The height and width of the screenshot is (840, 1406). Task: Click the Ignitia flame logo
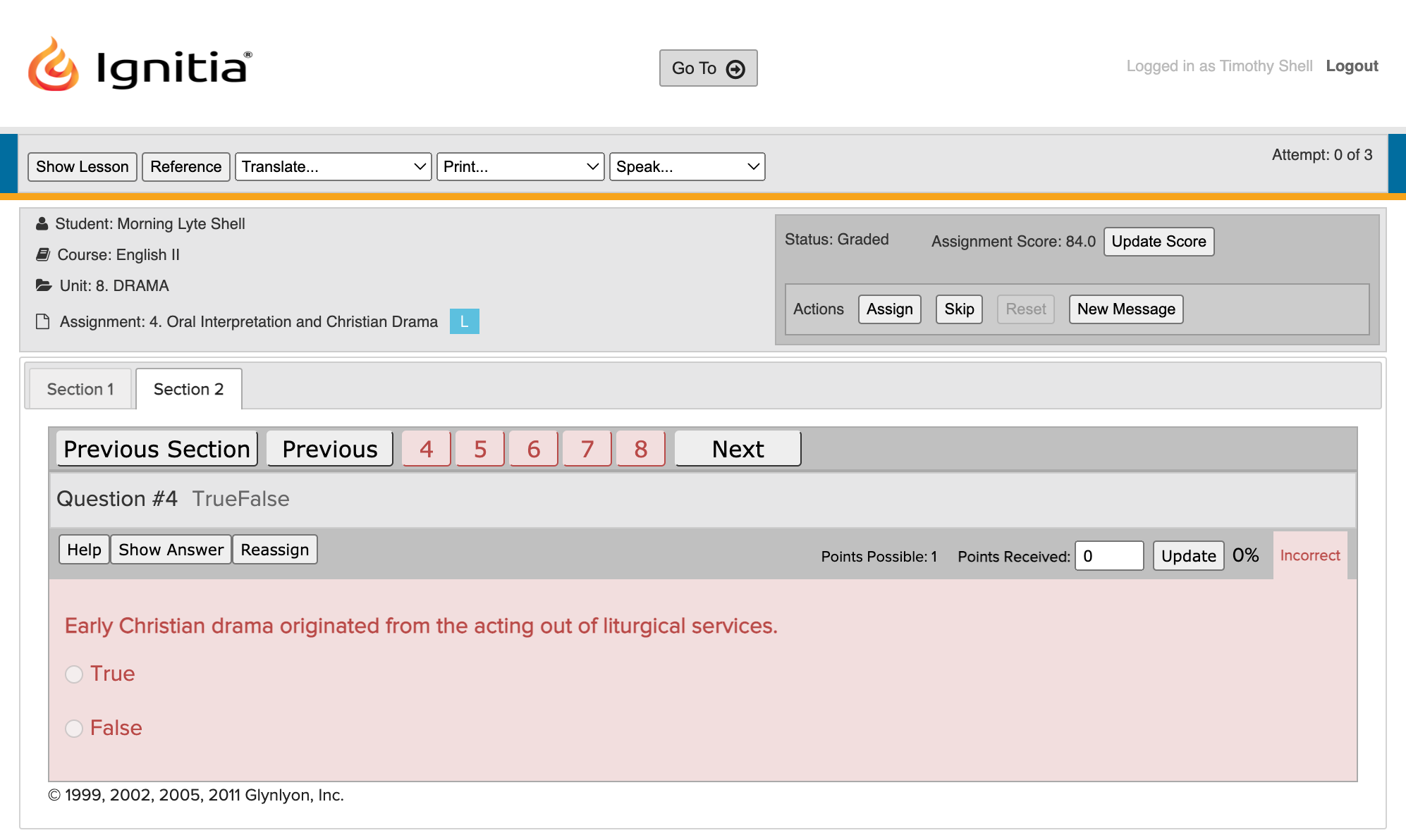point(53,65)
